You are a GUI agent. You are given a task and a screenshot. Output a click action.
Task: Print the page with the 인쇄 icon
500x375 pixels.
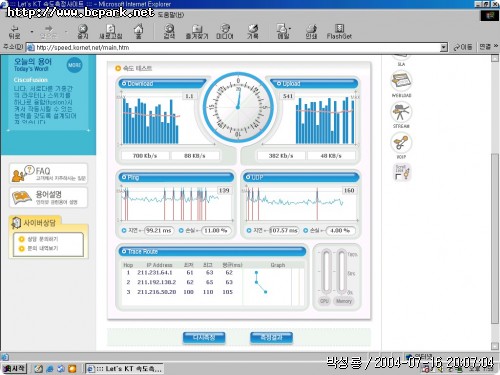coord(311,32)
